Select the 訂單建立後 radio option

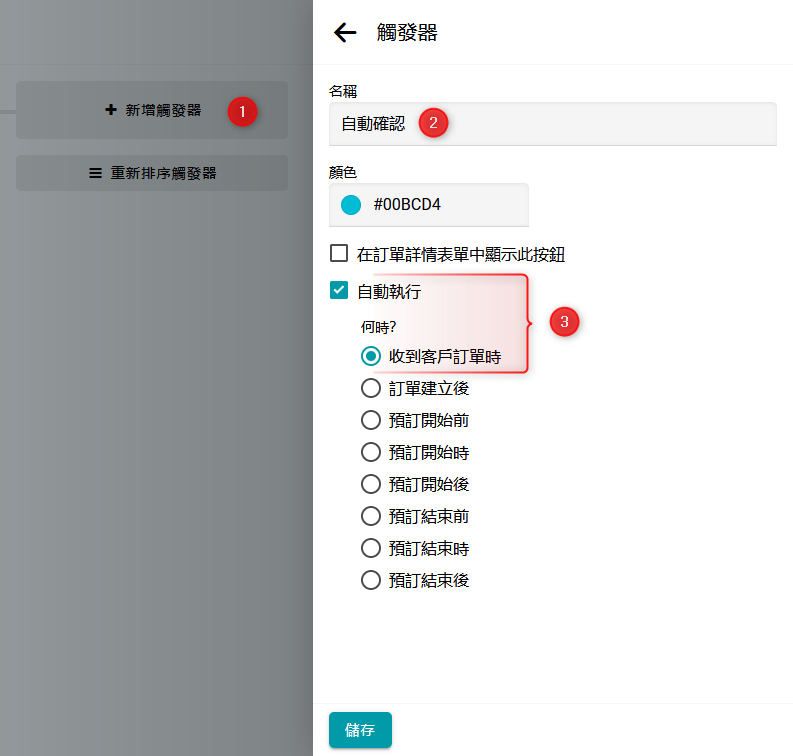371,388
